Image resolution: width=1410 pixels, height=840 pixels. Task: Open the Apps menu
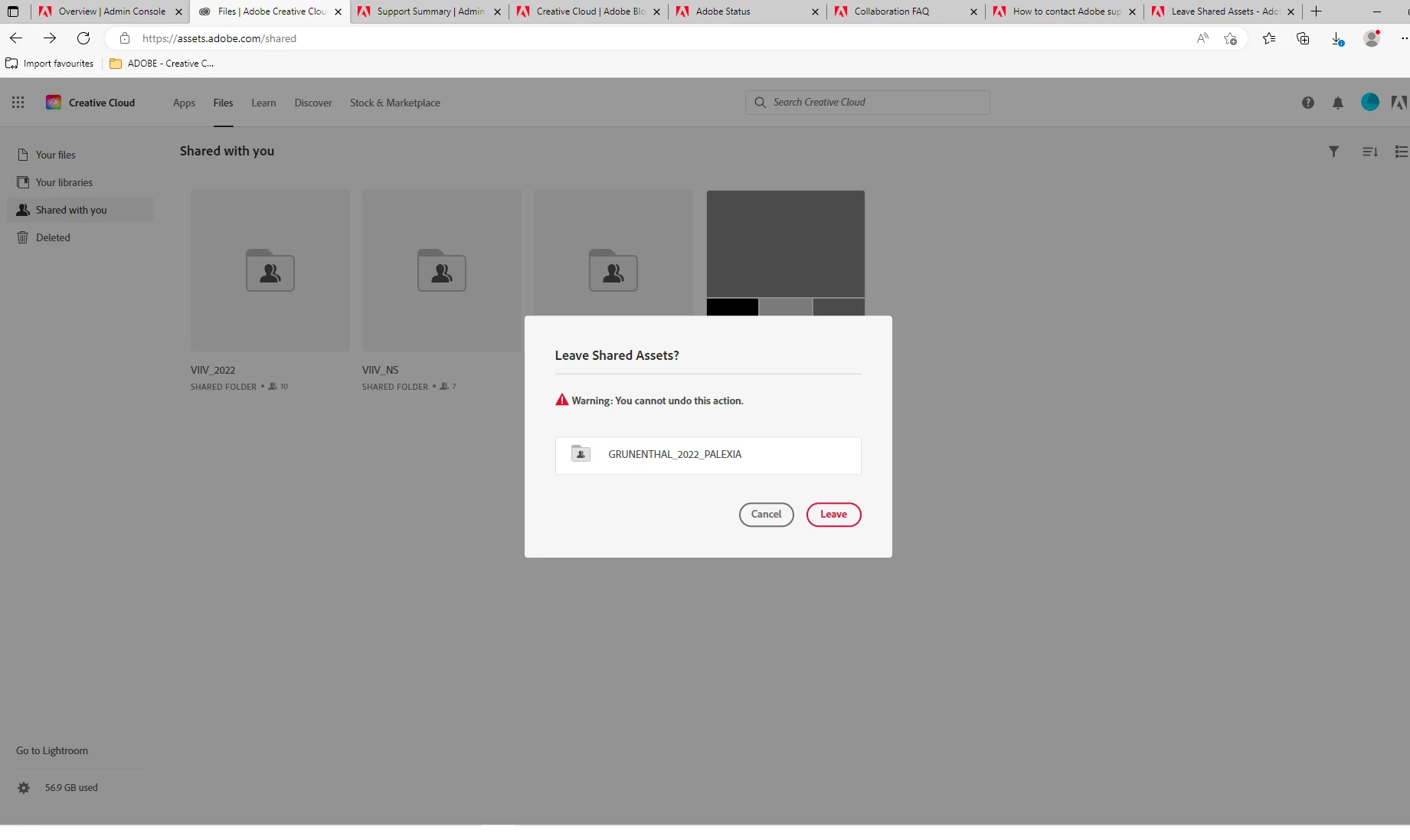coord(184,103)
